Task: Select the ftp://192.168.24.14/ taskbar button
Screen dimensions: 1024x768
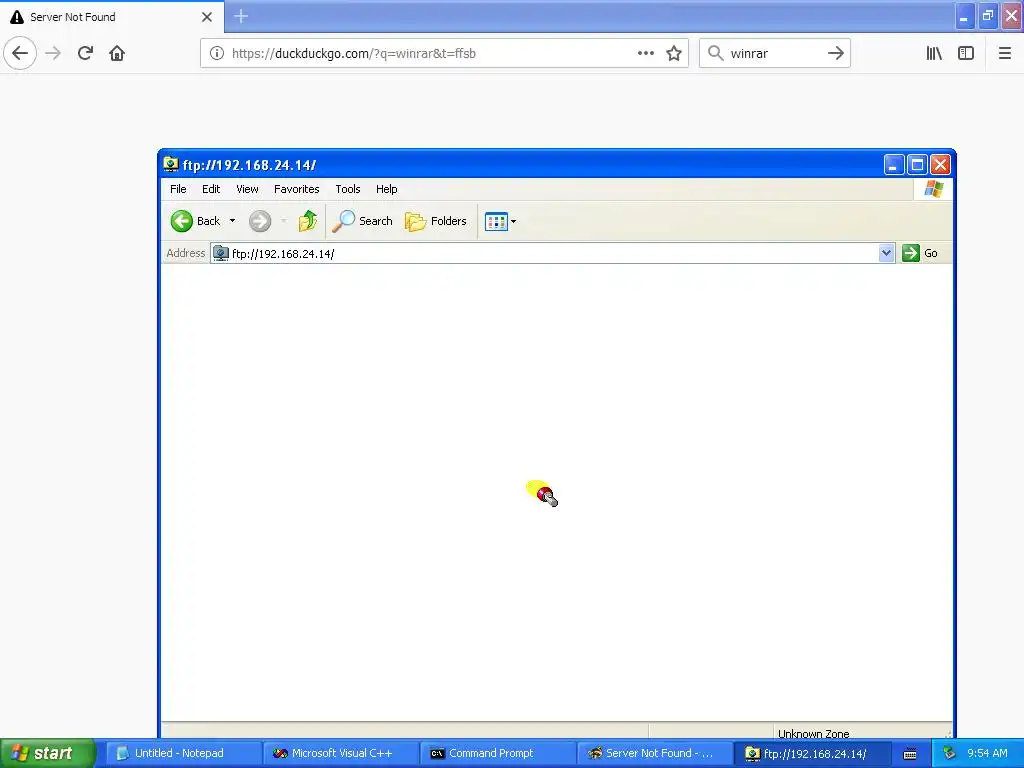Action: pos(812,753)
